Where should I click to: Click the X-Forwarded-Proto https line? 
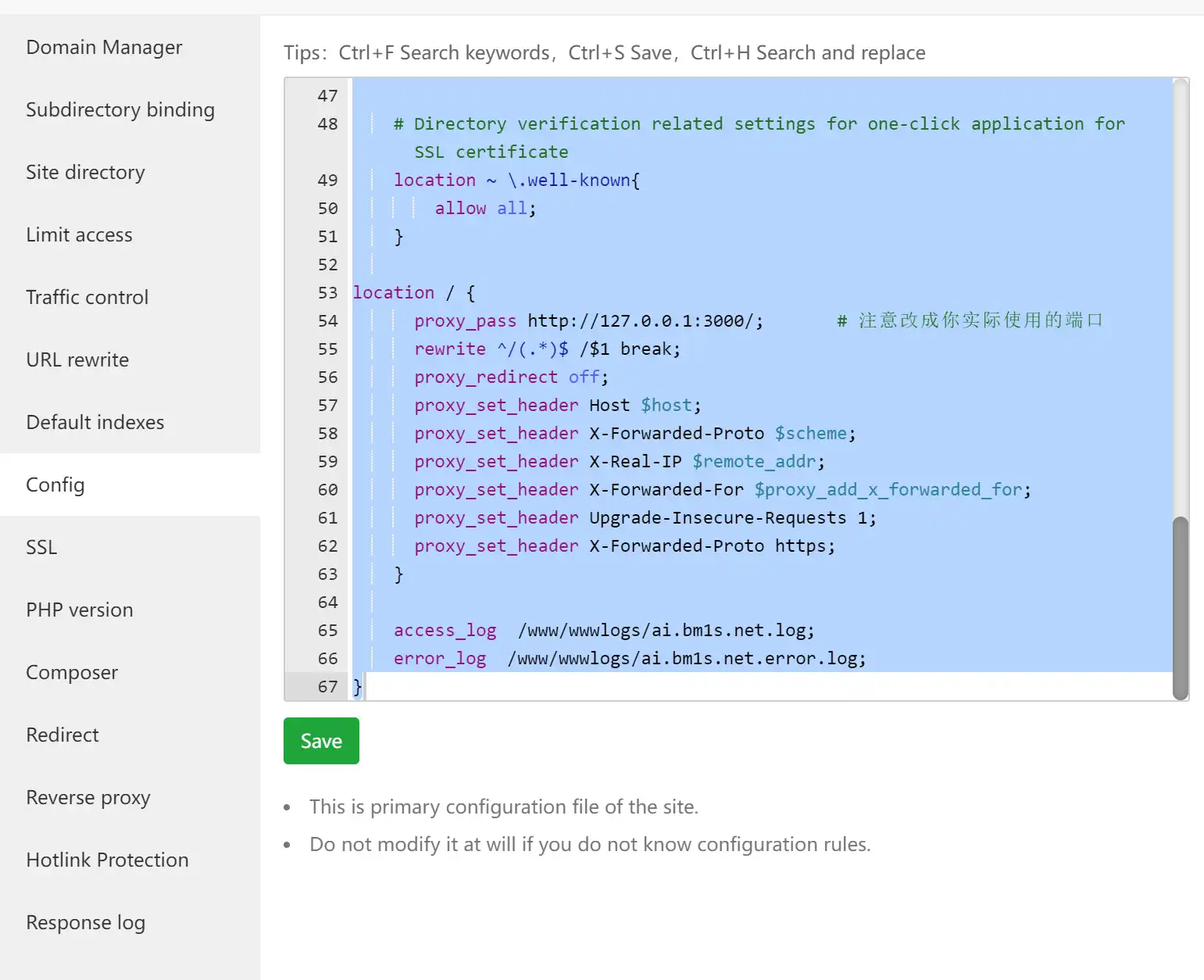point(625,545)
